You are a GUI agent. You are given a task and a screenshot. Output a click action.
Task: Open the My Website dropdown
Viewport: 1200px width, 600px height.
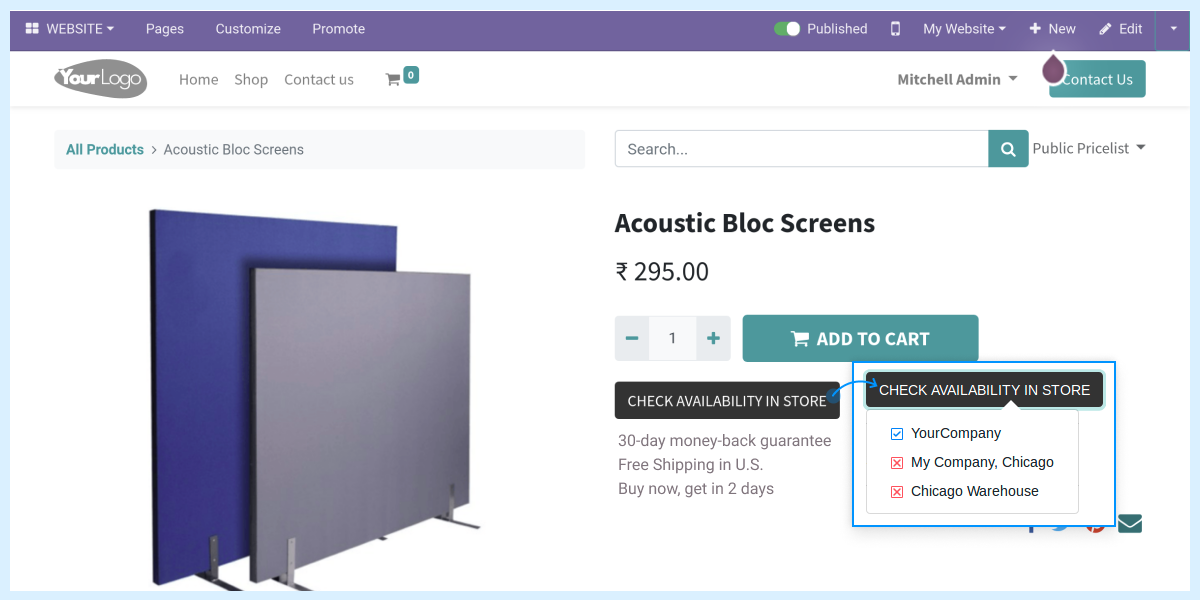tap(963, 29)
